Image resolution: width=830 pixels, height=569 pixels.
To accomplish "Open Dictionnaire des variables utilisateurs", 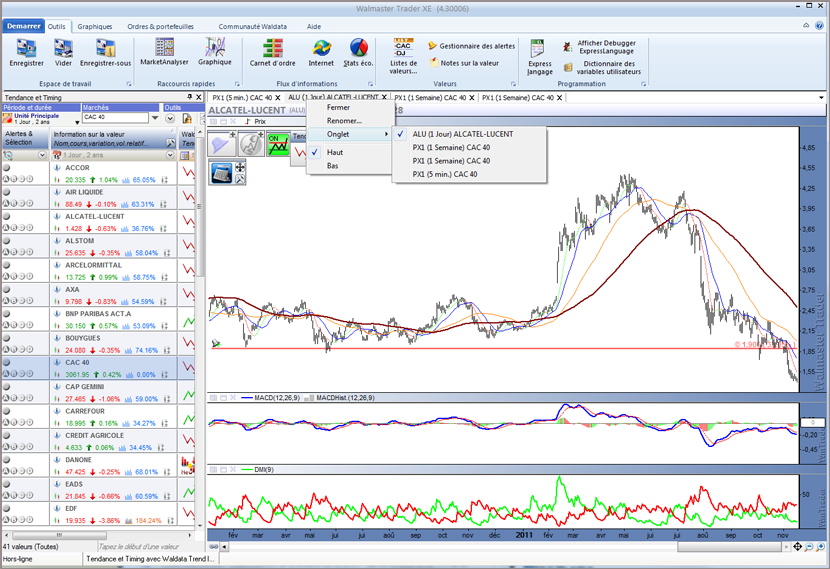I will [602, 67].
